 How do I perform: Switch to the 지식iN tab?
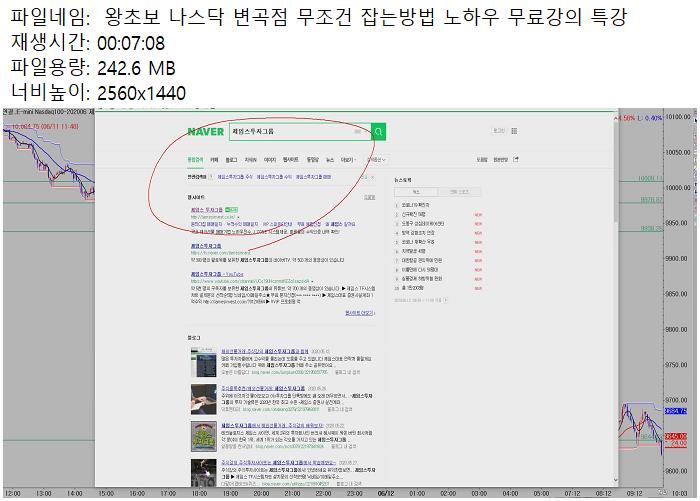point(250,159)
